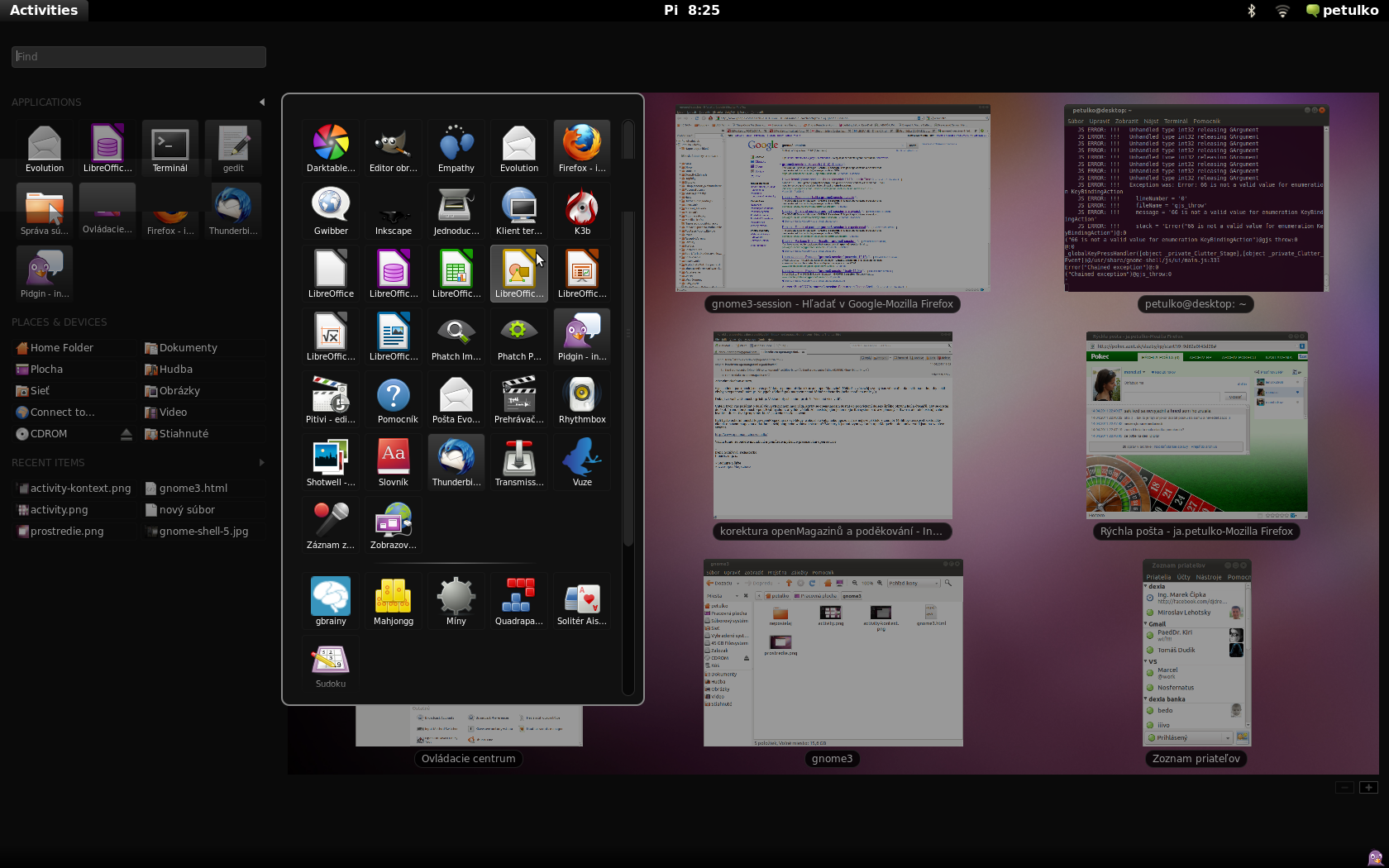This screenshot has height=868, width=1389.
Task: Launch the Shotwell photo manager
Action: click(x=331, y=461)
